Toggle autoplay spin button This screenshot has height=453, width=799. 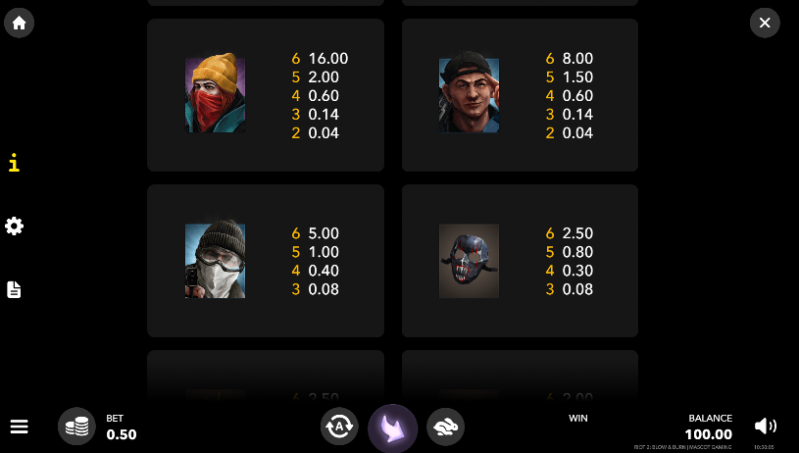click(339, 427)
